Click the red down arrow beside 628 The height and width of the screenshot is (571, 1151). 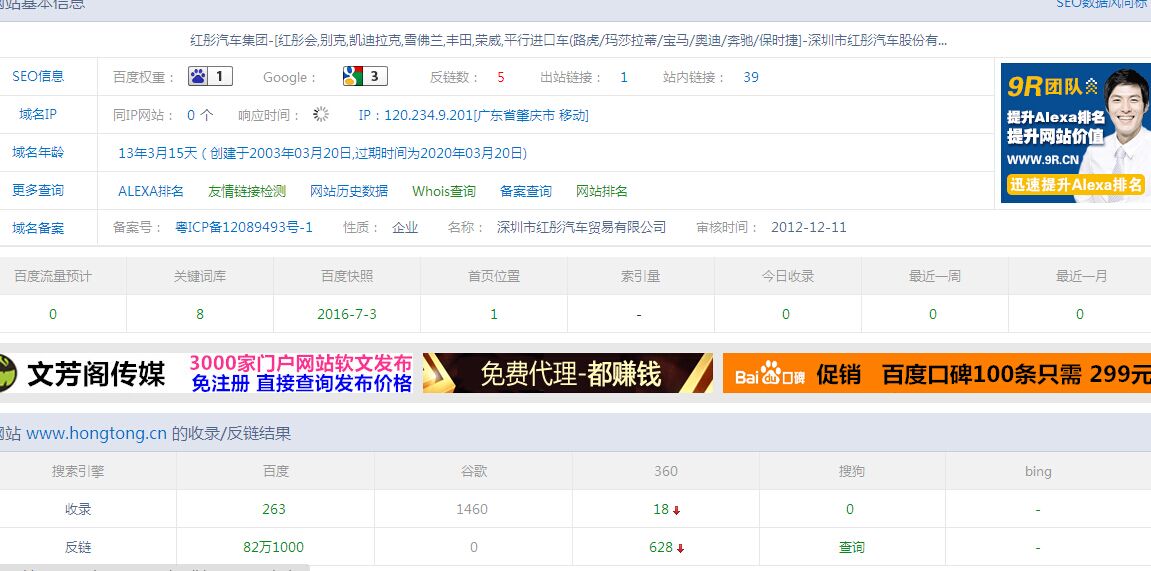point(681,548)
